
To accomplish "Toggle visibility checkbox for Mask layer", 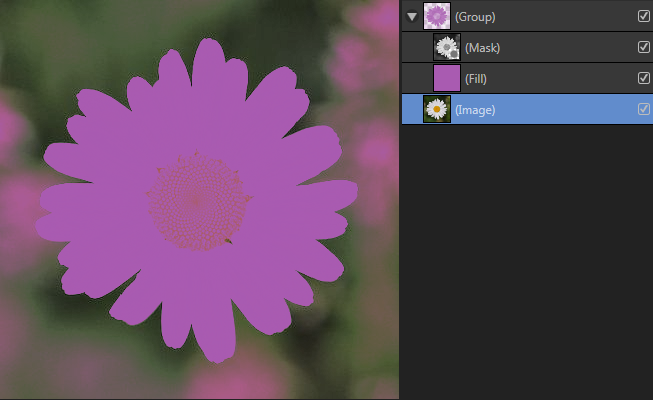I will [643, 47].
